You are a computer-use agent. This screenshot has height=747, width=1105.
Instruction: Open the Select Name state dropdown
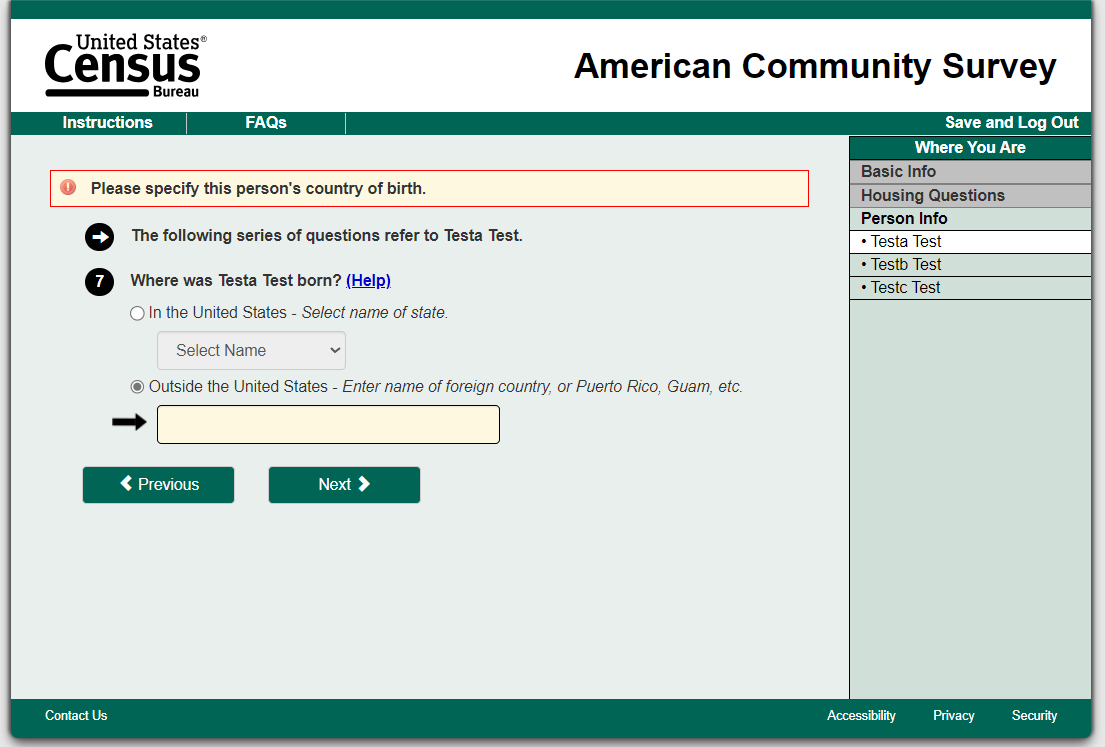251,351
